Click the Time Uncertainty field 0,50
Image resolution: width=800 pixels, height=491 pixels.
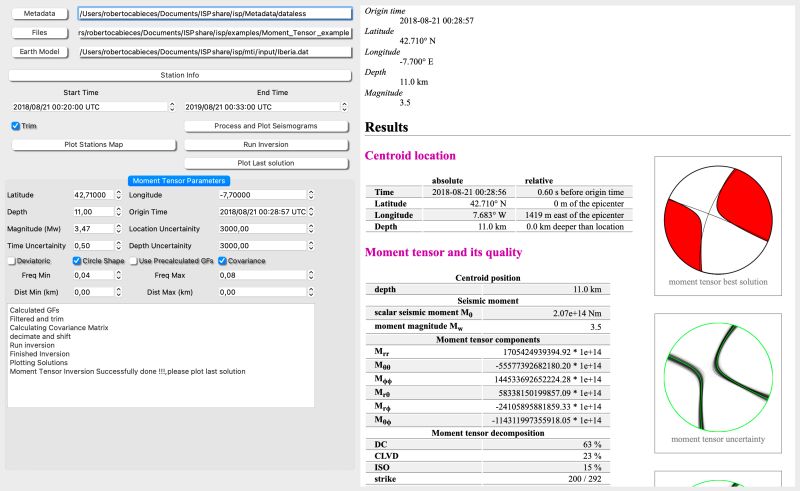pos(93,246)
